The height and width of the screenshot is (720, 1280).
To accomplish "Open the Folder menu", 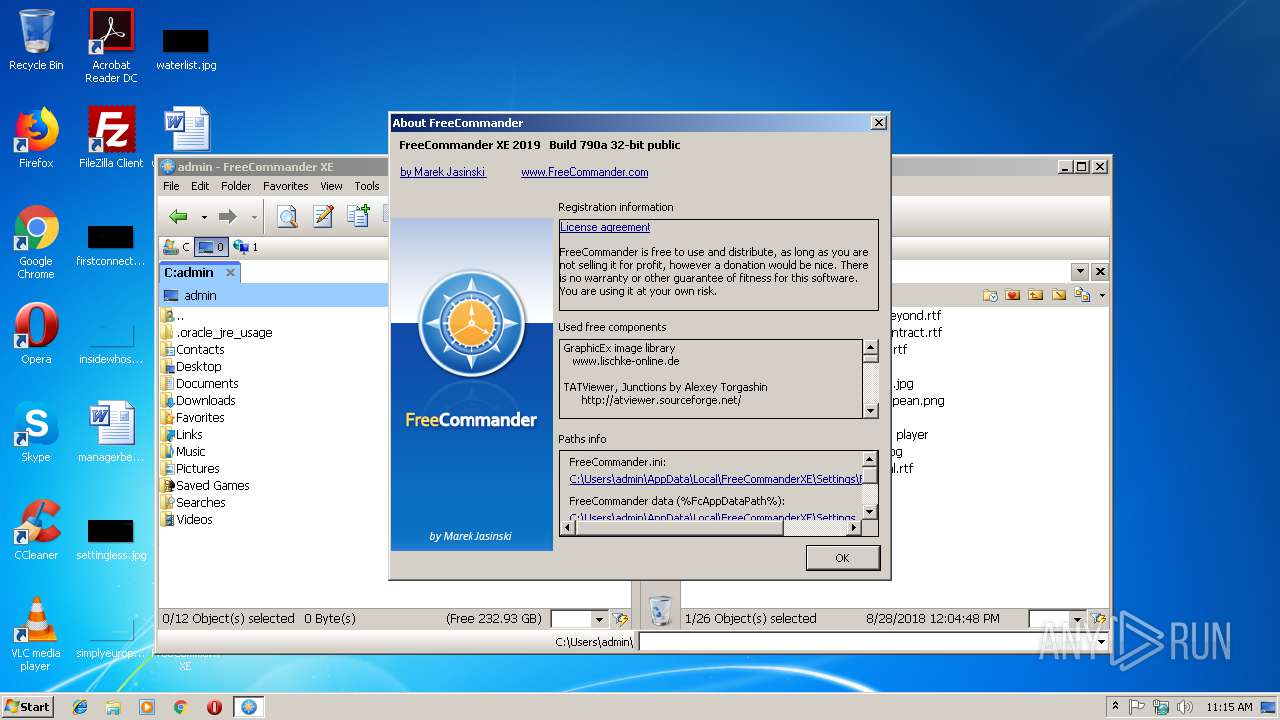I will coord(236,186).
